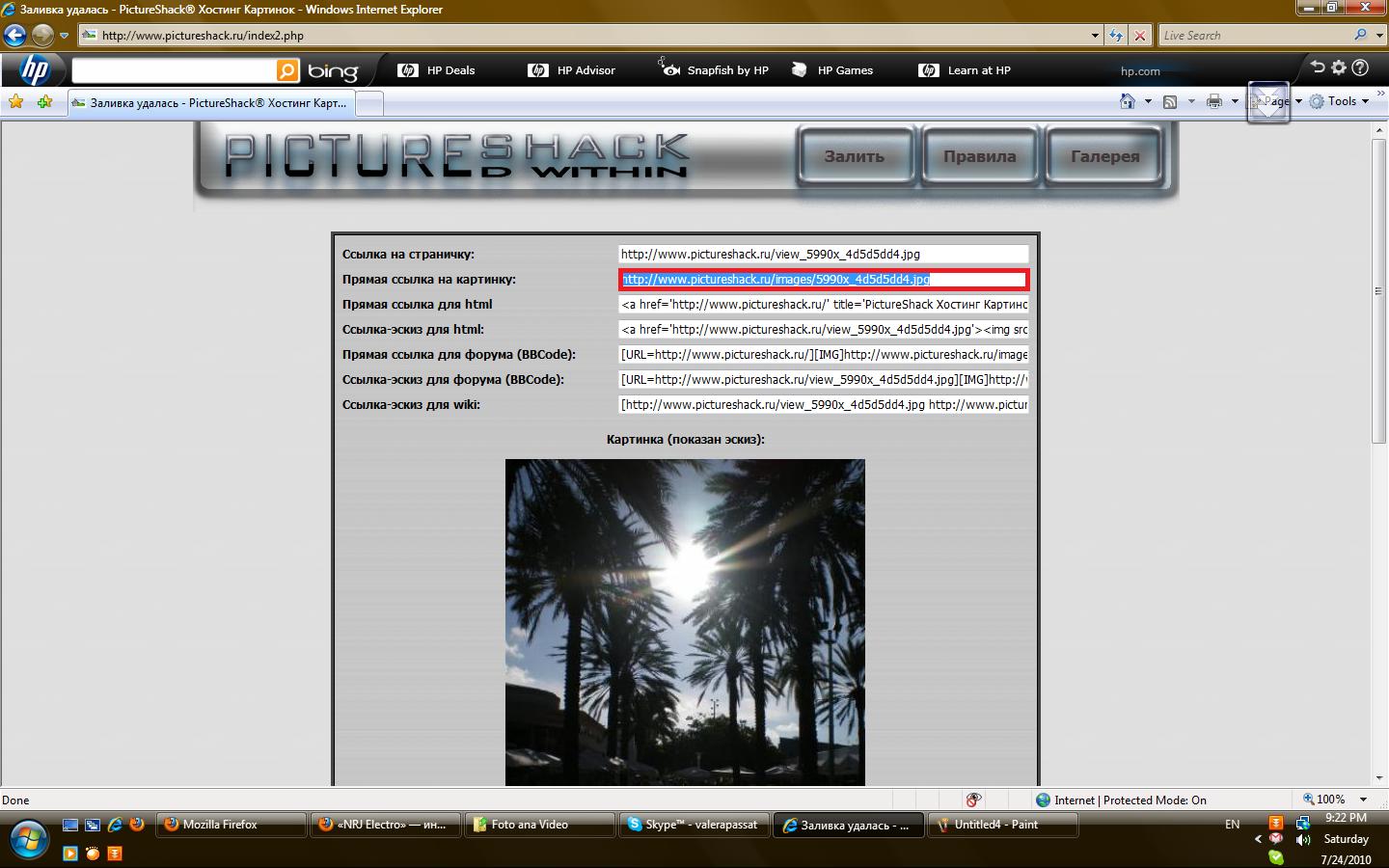Click the Прямая ссылка для html field
Image resolution: width=1389 pixels, height=868 pixels.
824,305
